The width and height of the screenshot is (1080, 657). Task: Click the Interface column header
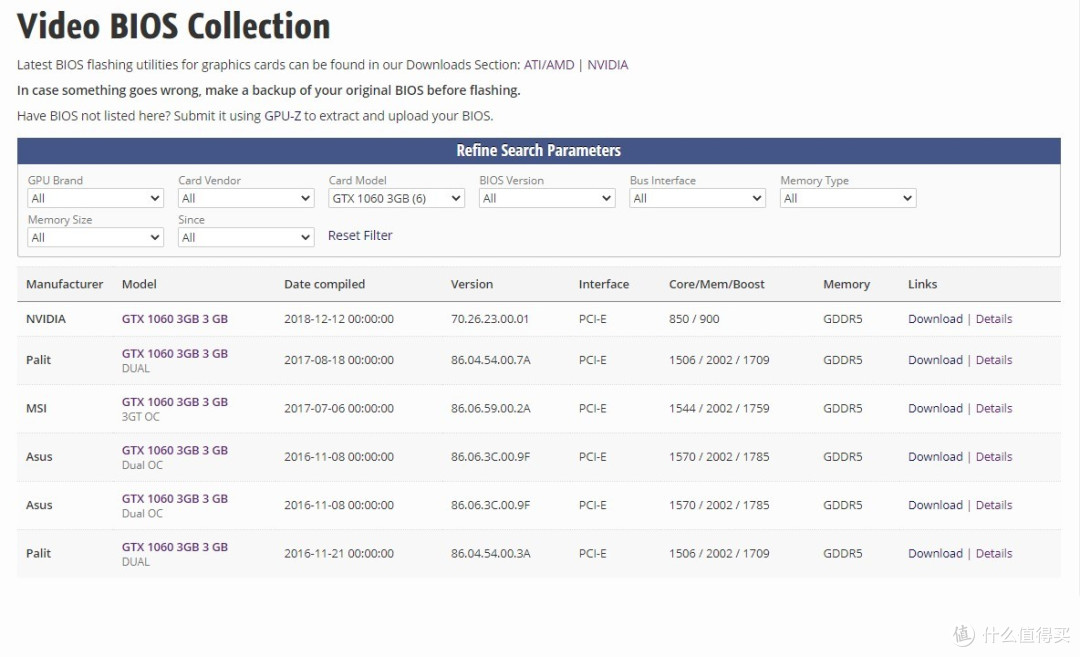coord(603,284)
